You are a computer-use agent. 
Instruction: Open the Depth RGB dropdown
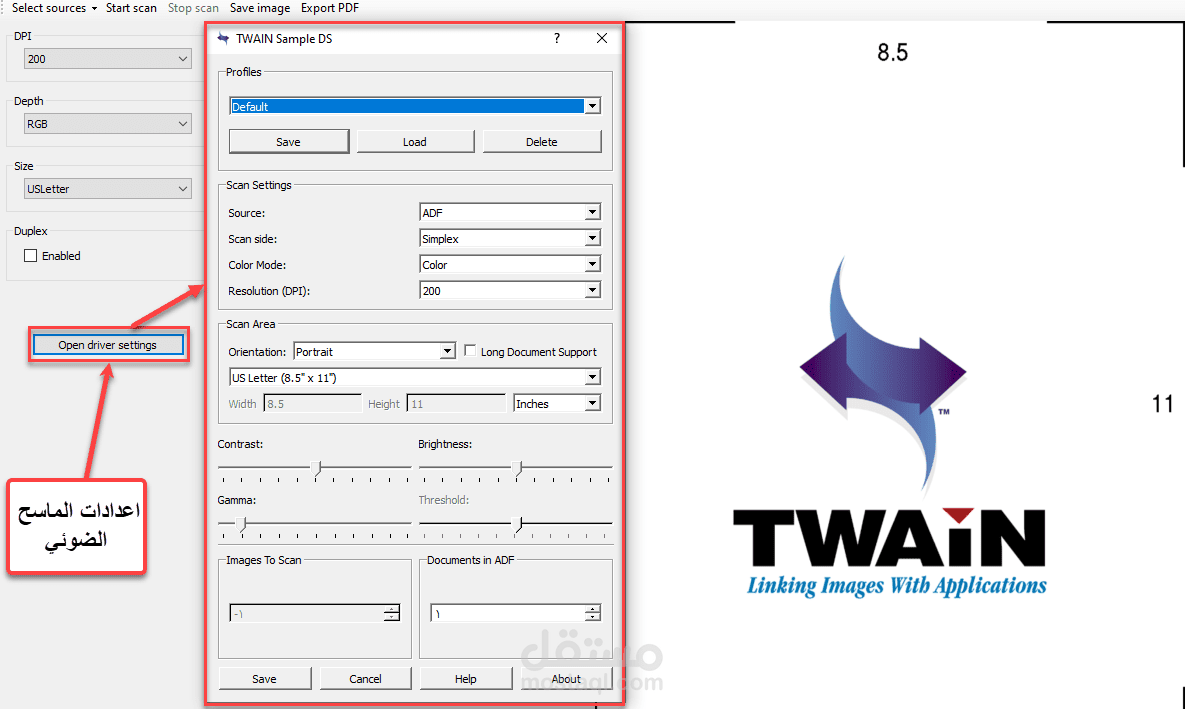pos(107,124)
